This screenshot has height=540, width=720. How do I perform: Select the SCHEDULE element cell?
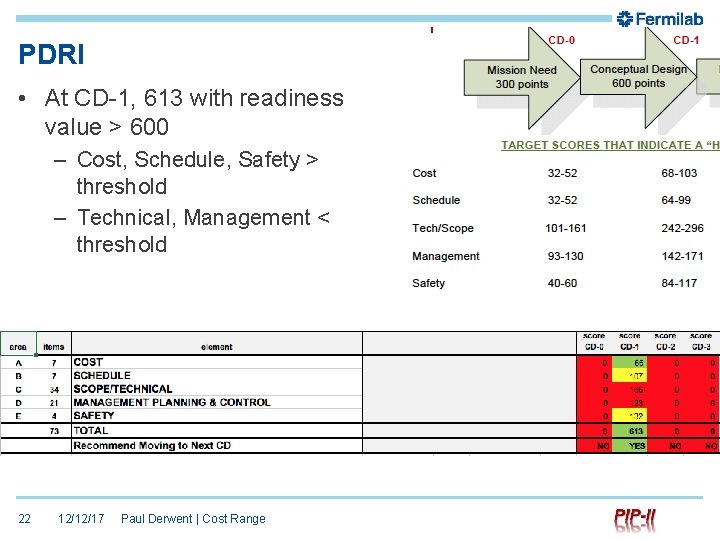coord(217,376)
